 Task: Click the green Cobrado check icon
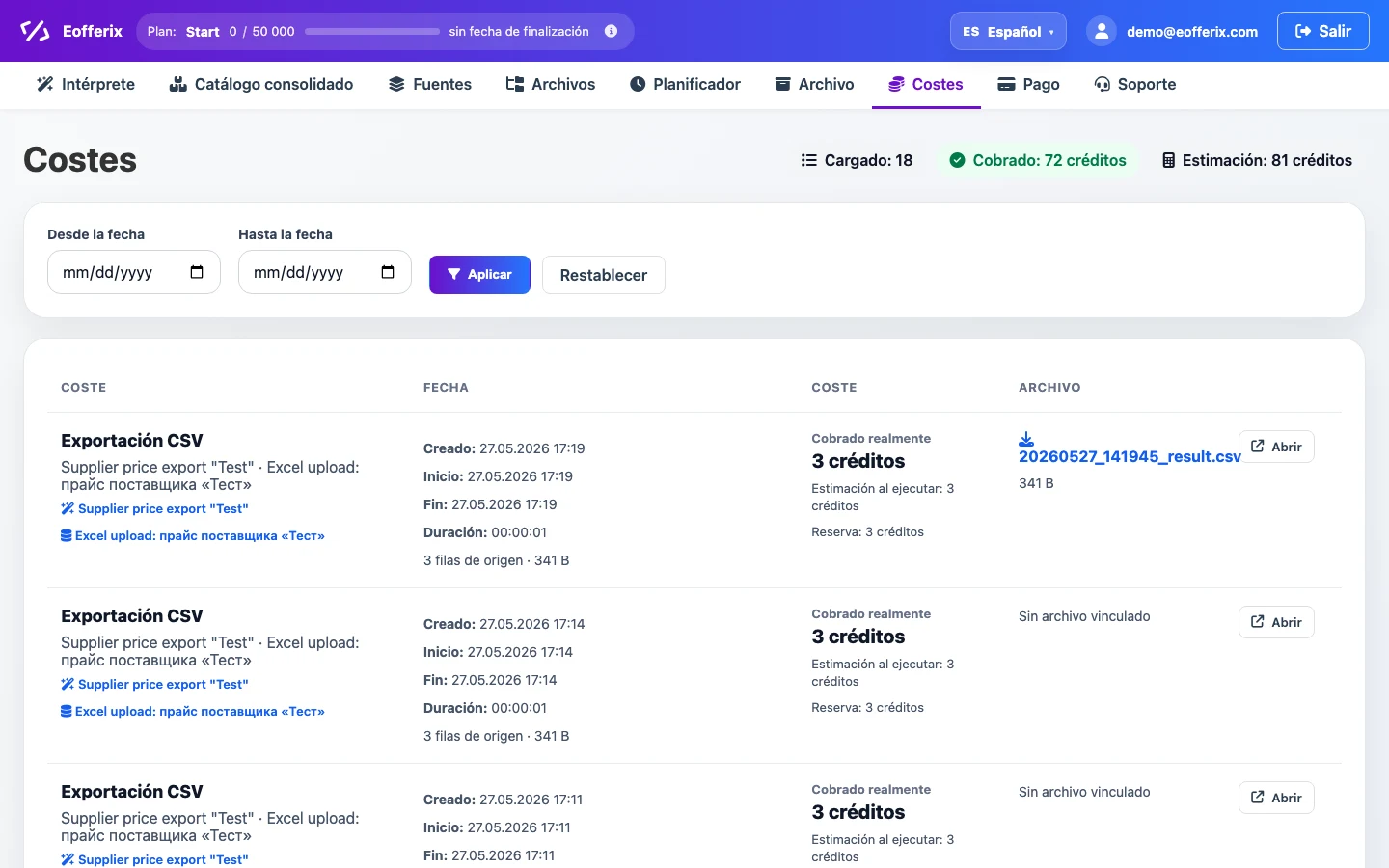(x=957, y=160)
